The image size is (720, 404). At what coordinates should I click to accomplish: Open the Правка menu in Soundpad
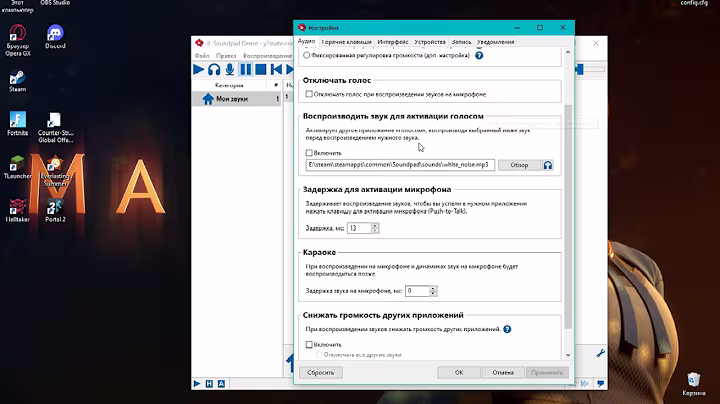pos(226,56)
